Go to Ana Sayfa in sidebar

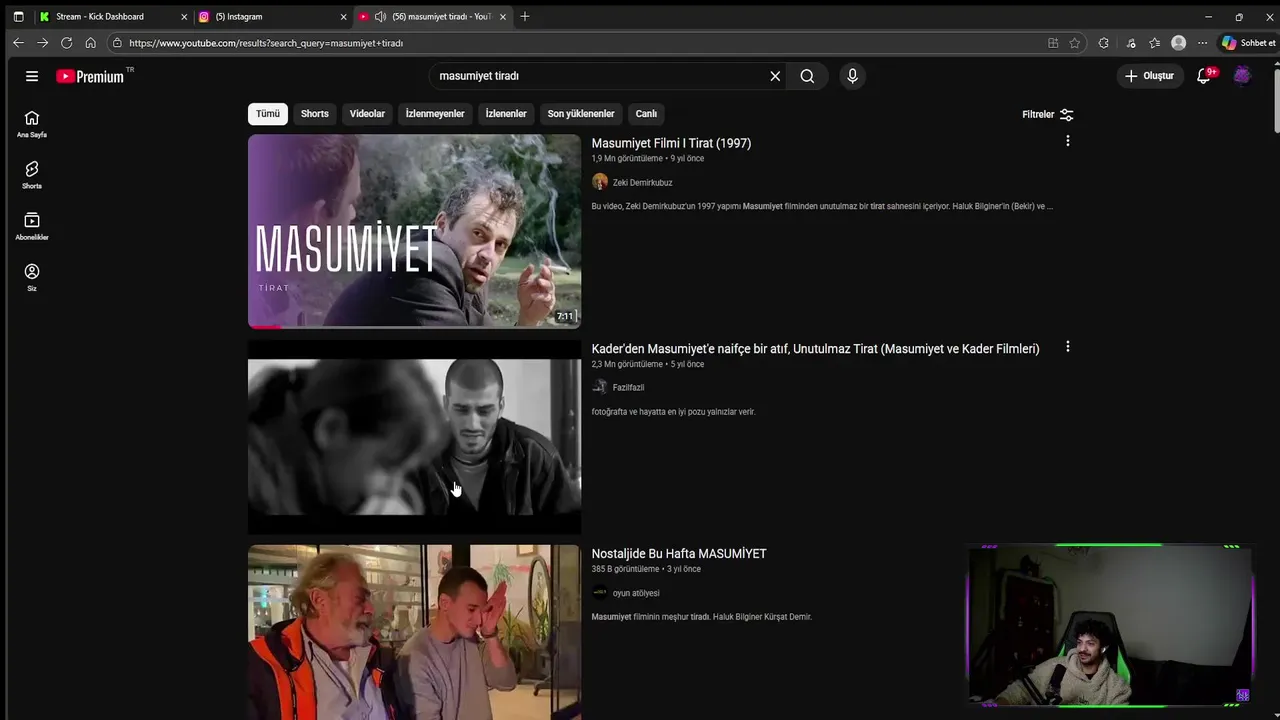click(32, 124)
